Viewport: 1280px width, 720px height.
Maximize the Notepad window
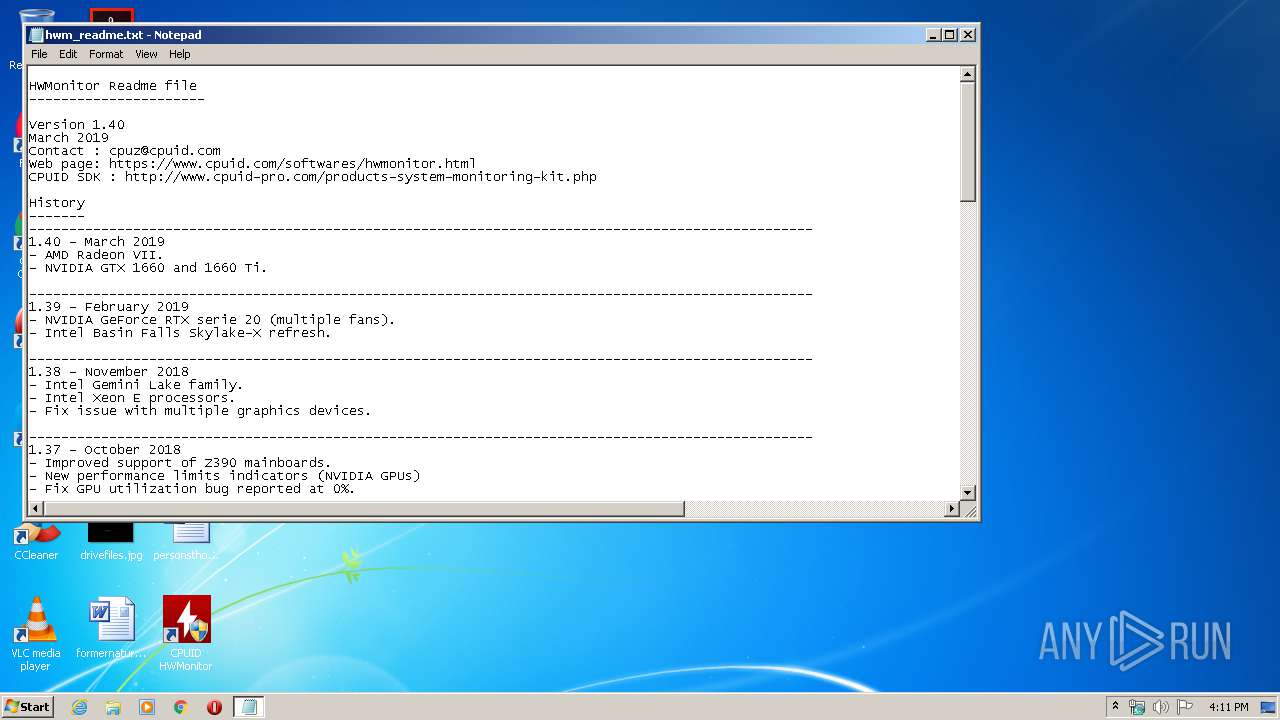click(950, 34)
